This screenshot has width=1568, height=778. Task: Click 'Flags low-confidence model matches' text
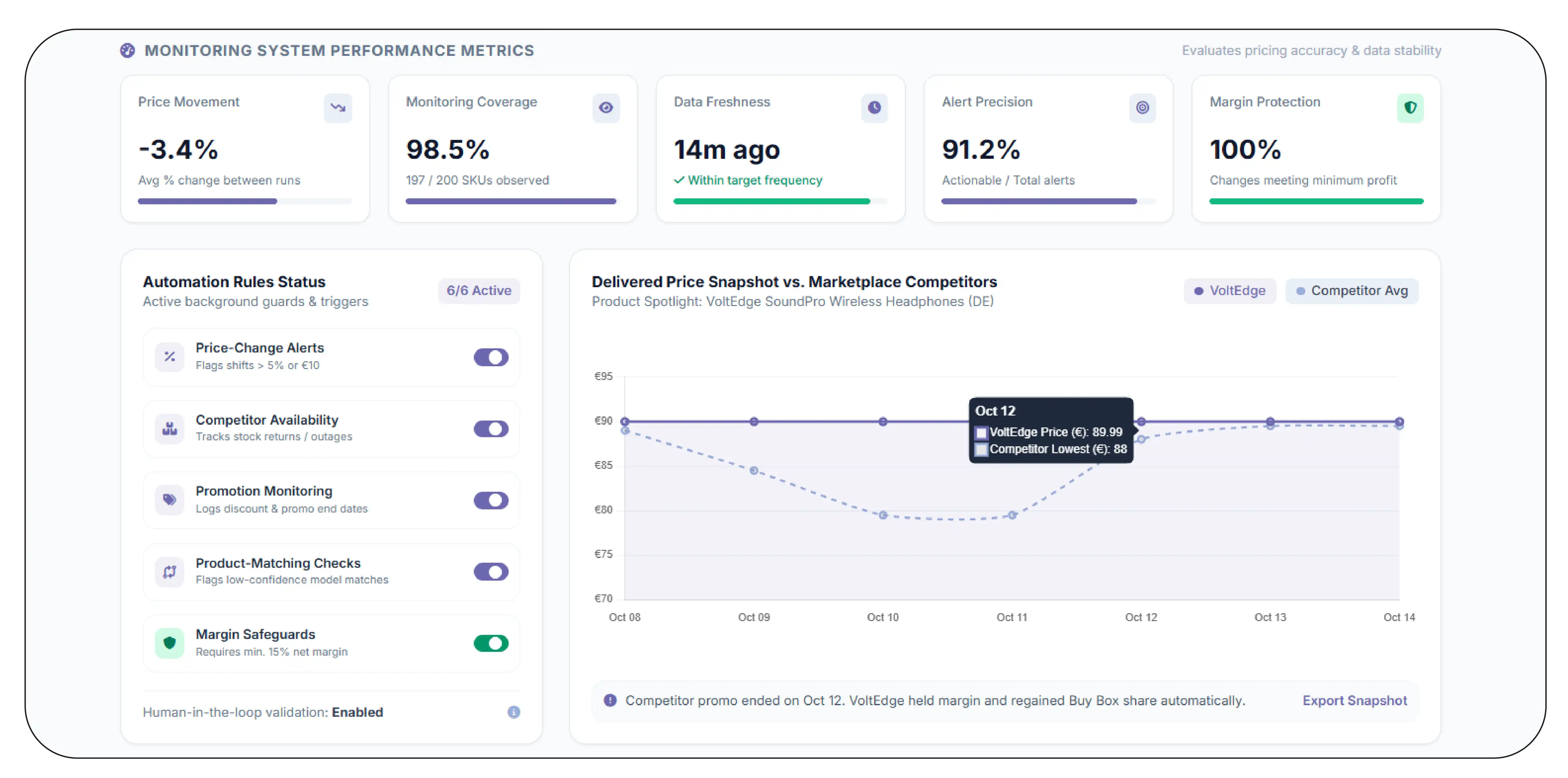click(x=292, y=580)
